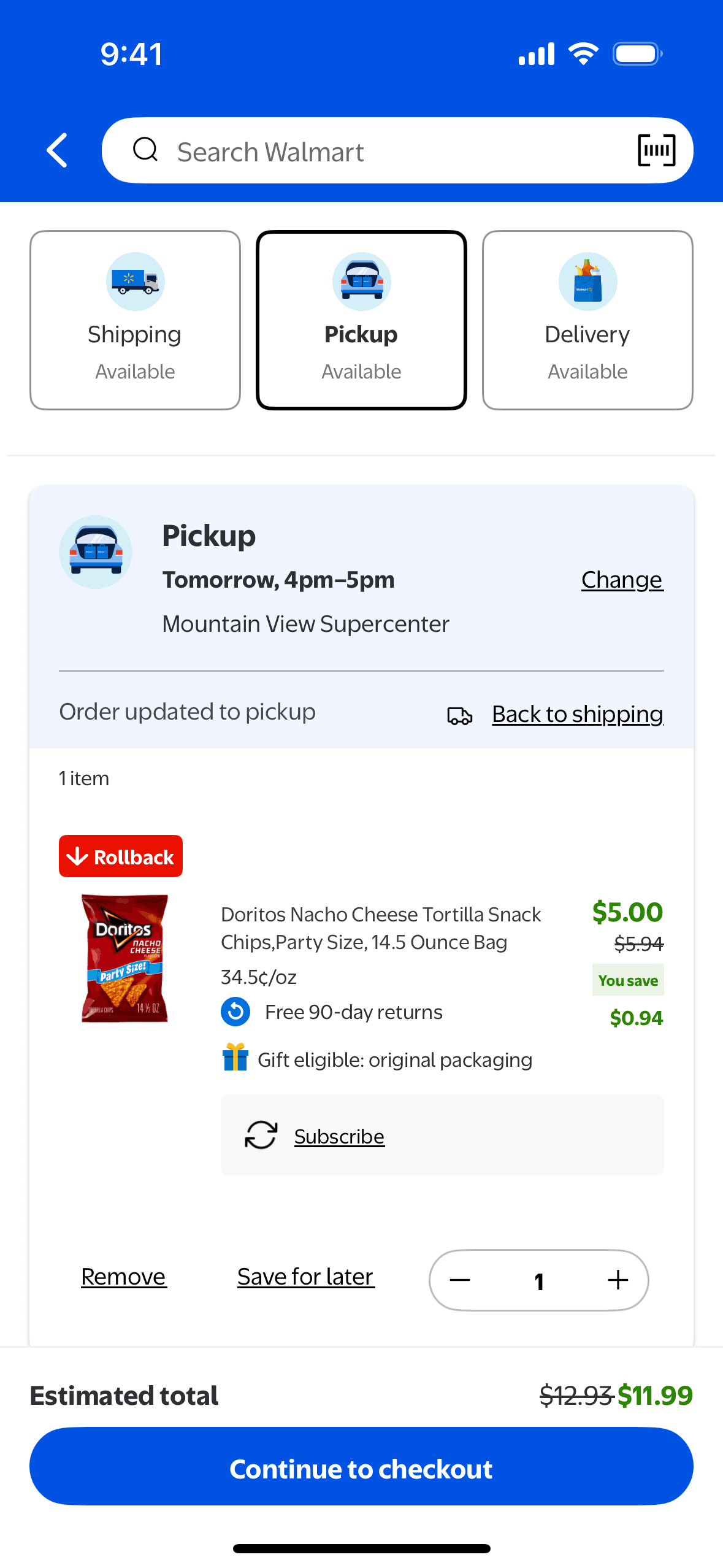
Task: Select the Delivery fulfillment option
Action: coord(587,320)
